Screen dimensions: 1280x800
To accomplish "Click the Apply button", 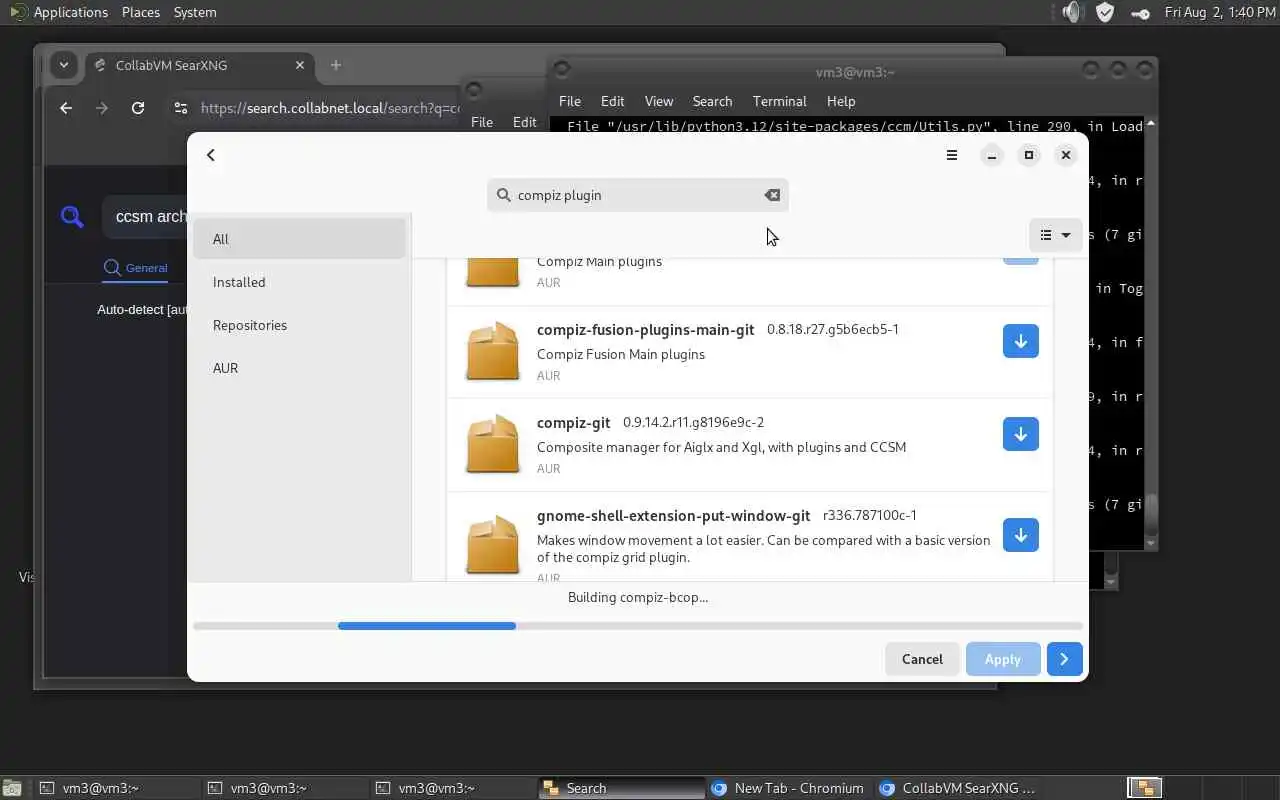I will coord(1003,659).
